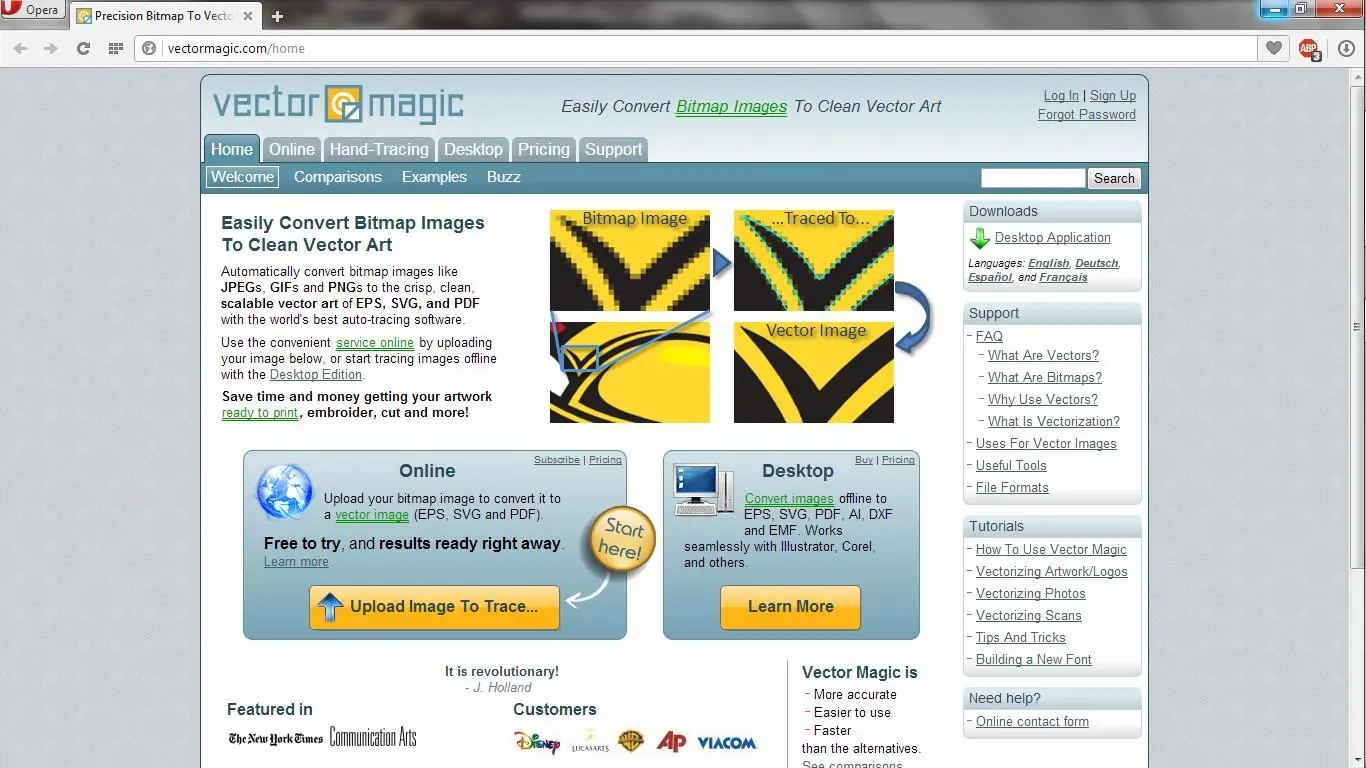Open the Adblock Plus extension icon
This screenshot has height=768, width=1366.
(1309, 48)
